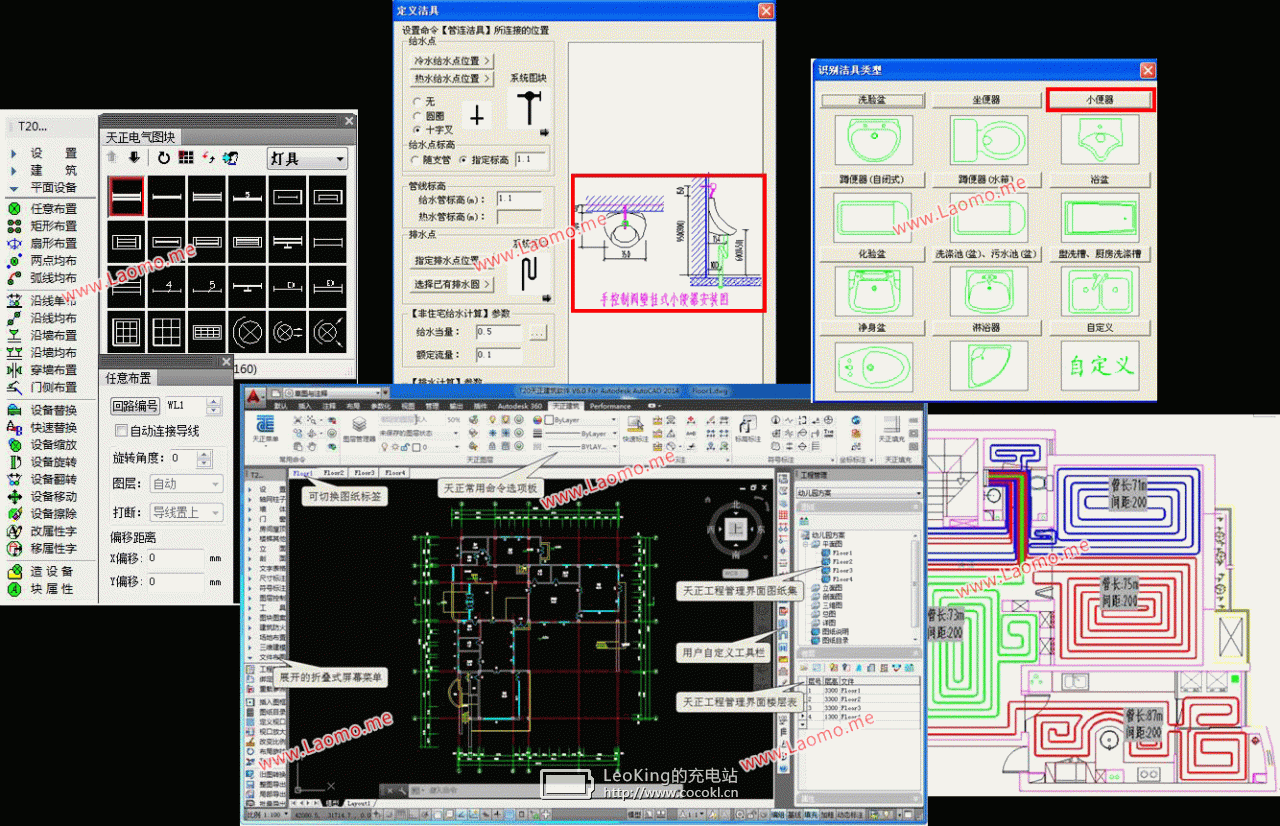Click the 快速替换 icon in the T20 menu
The width and height of the screenshot is (1280, 826).
pos(14,427)
